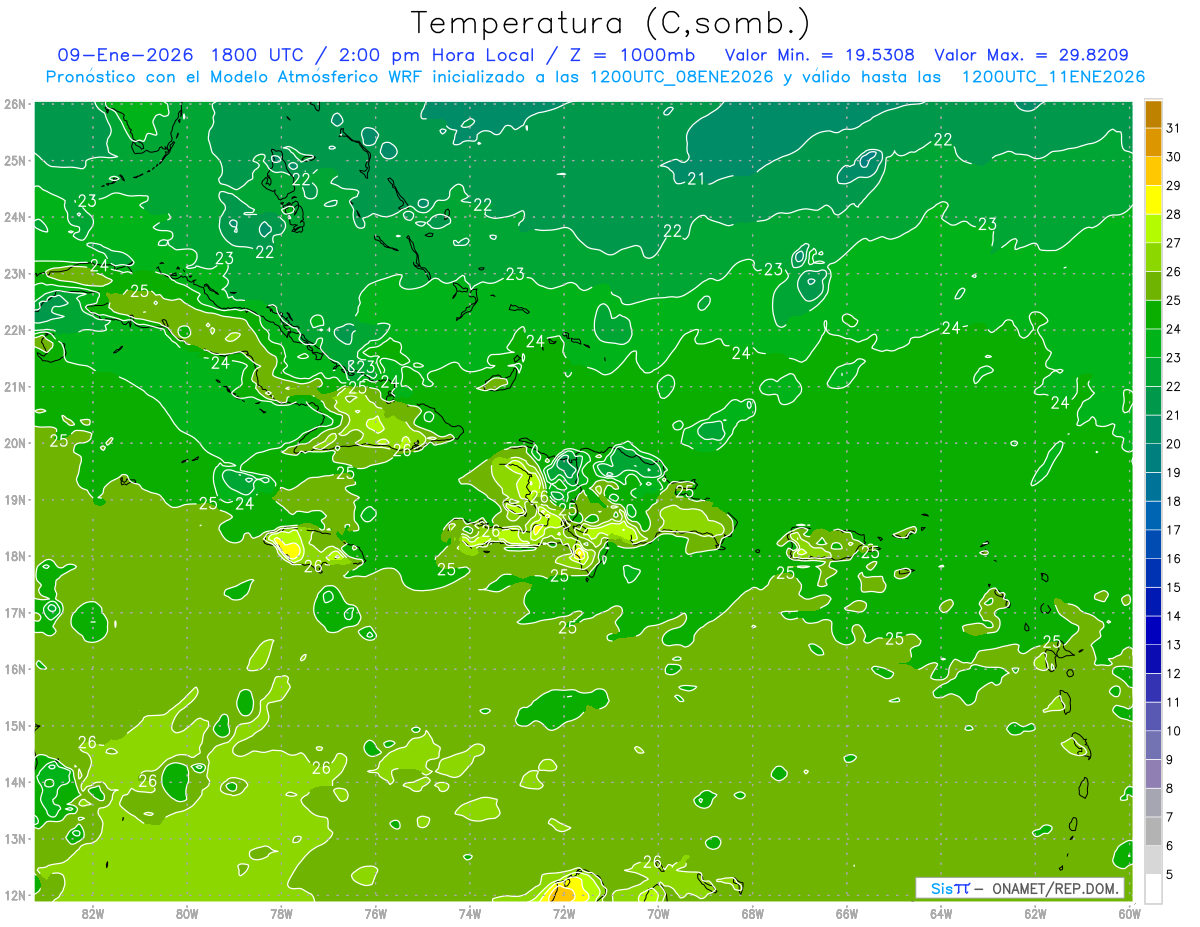Click the 24N latitude axis label

pyautogui.click(x=15, y=217)
